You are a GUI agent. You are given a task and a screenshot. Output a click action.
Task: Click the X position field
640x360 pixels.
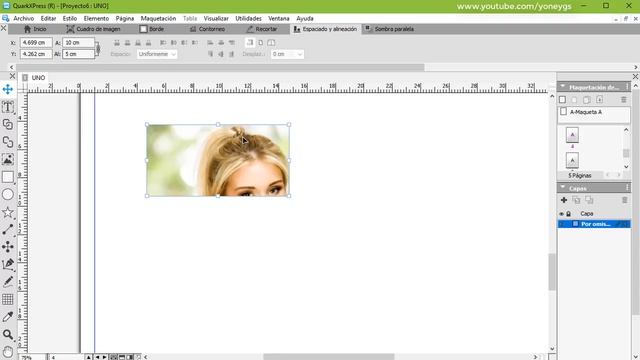tap(36, 42)
